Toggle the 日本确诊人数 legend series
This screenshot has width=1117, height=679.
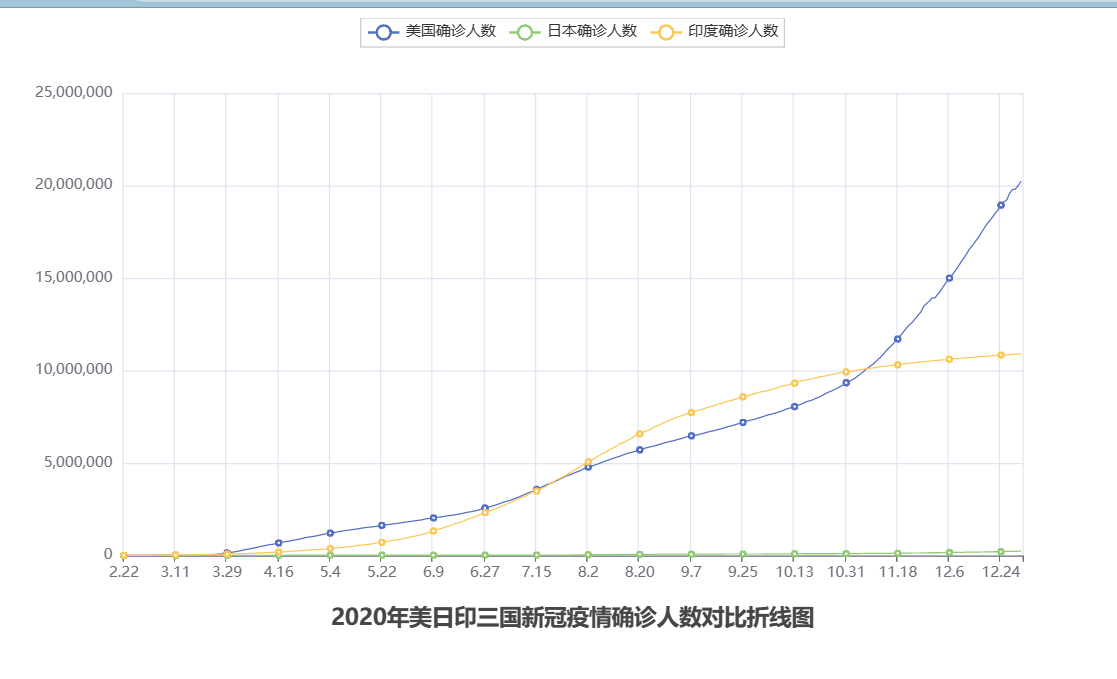(x=574, y=31)
